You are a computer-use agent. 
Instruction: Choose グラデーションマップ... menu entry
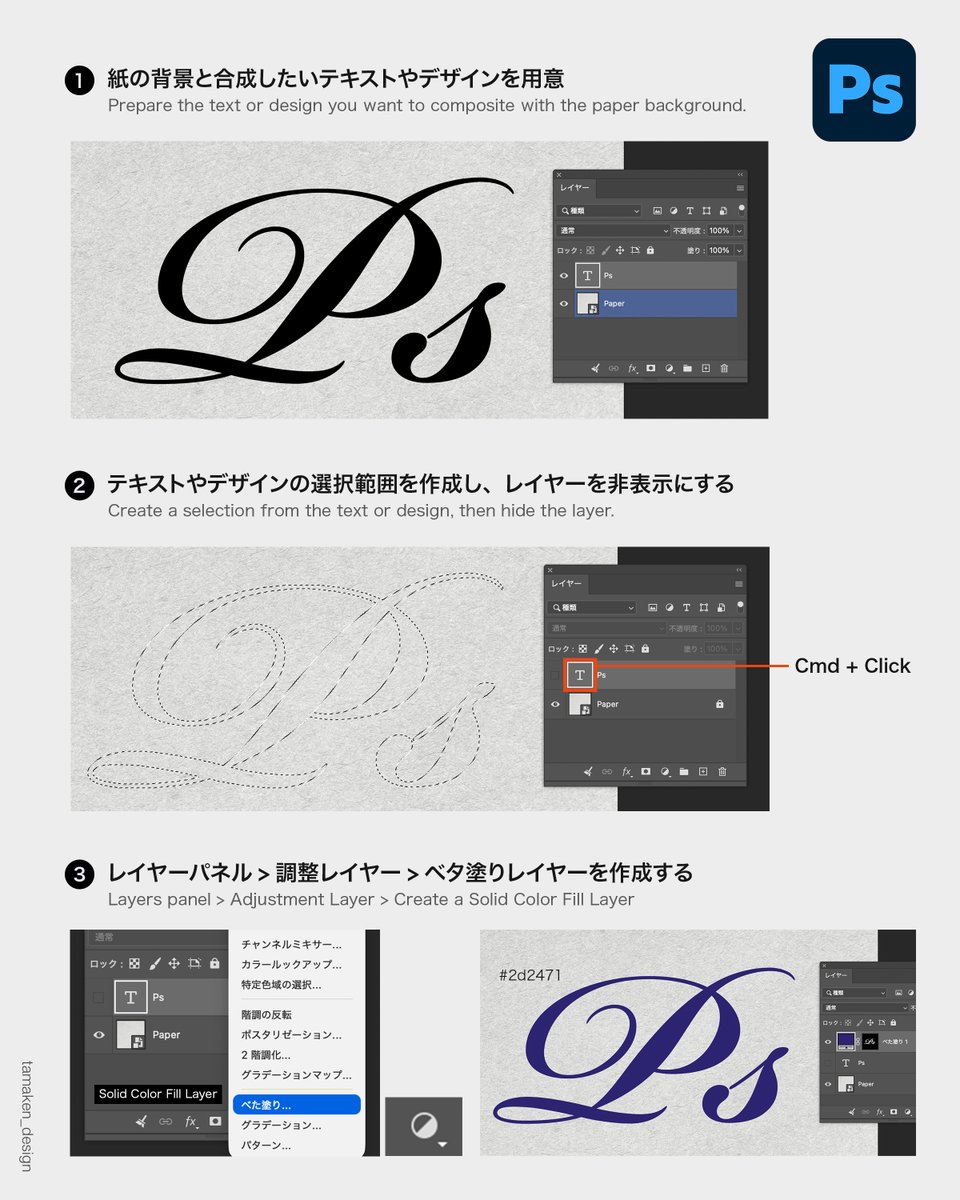click(x=297, y=1075)
